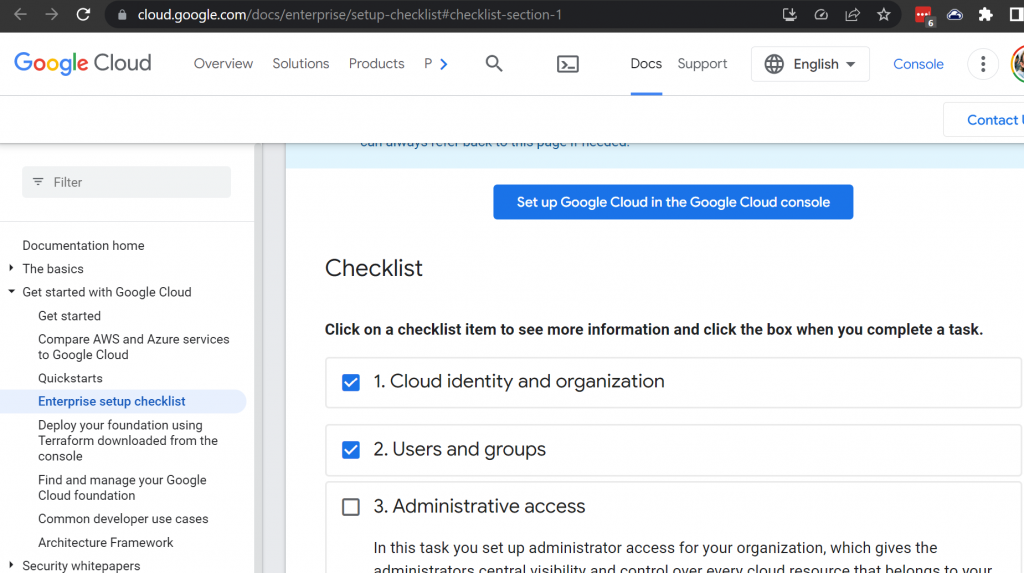Collapse the 3. Administrative access item
Image resolution: width=1024 pixels, height=573 pixels.
pyautogui.click(x=479, y=506)
